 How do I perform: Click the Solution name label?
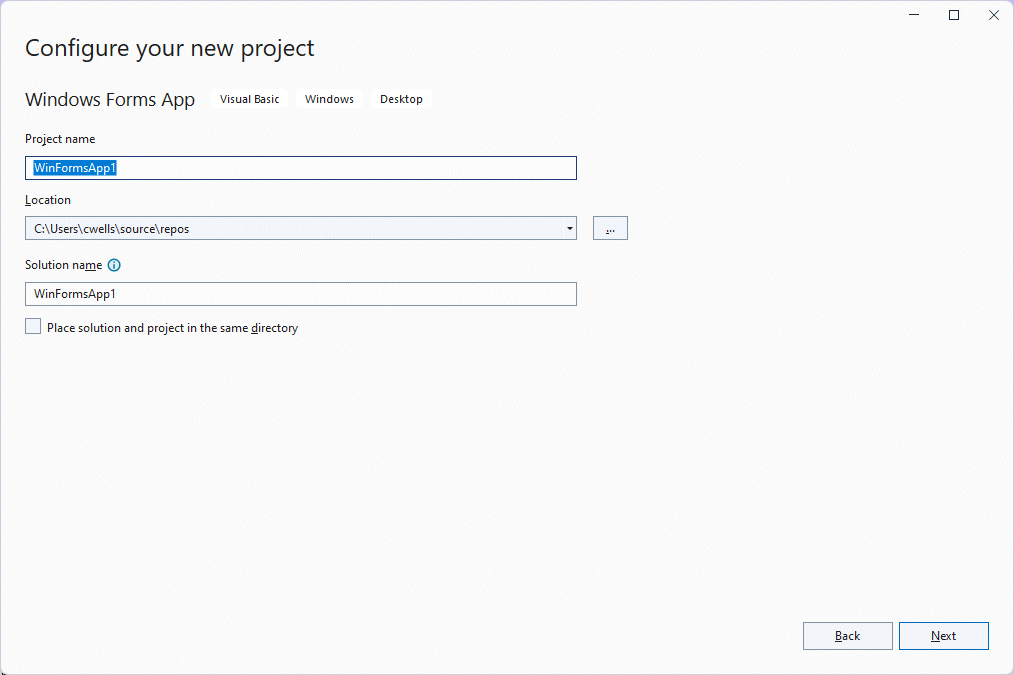coord(63,265)
